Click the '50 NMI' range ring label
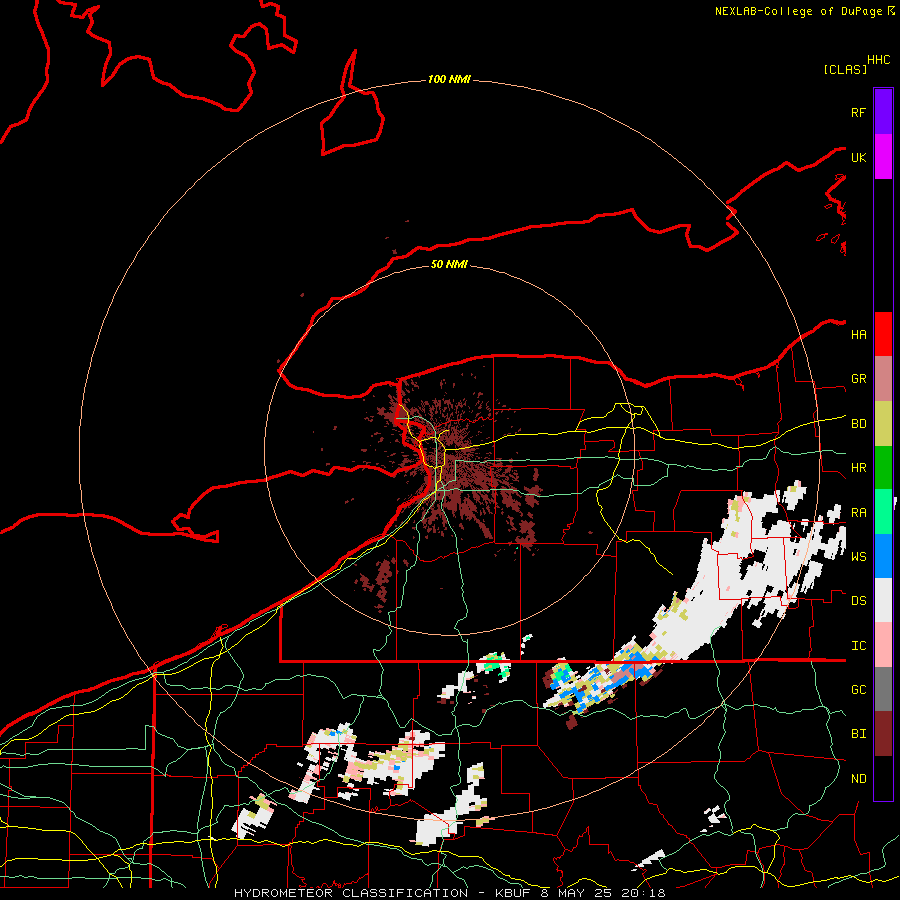 (x=449, y=264)
